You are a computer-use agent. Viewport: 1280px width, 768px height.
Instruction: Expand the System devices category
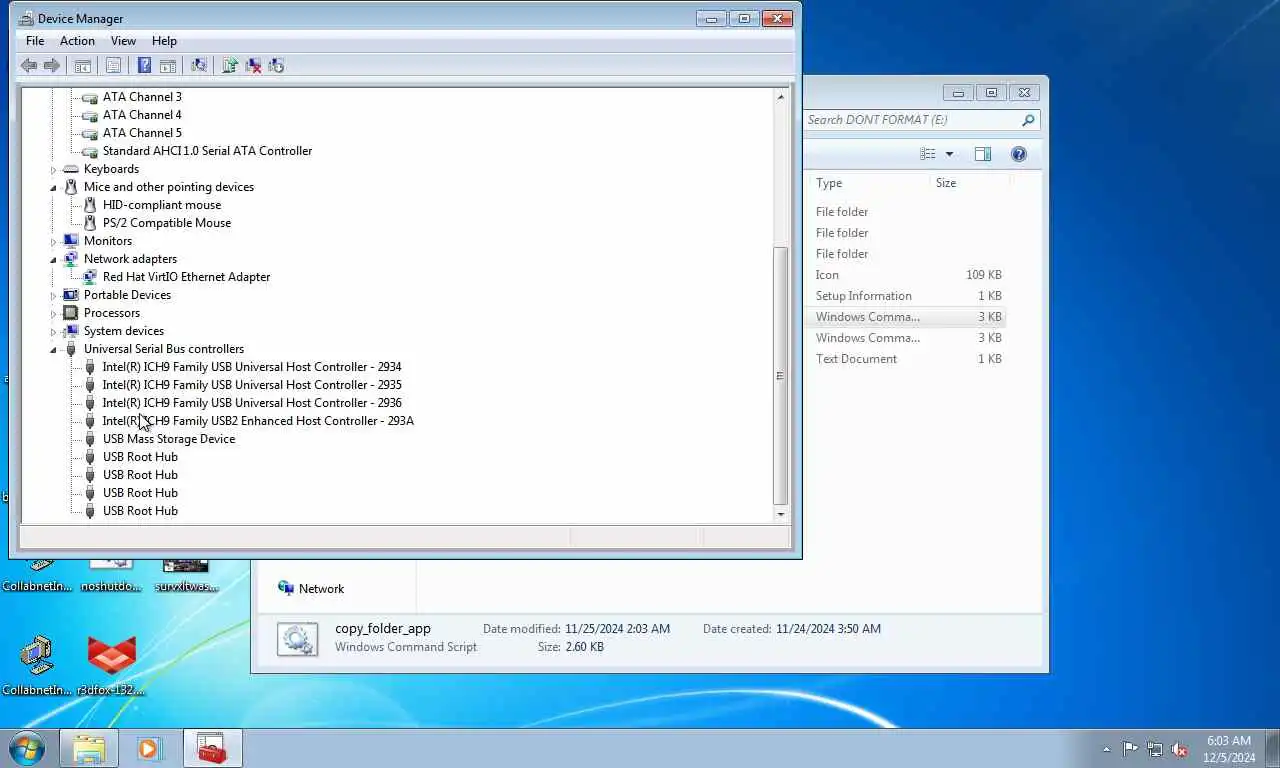click(54, 331)
